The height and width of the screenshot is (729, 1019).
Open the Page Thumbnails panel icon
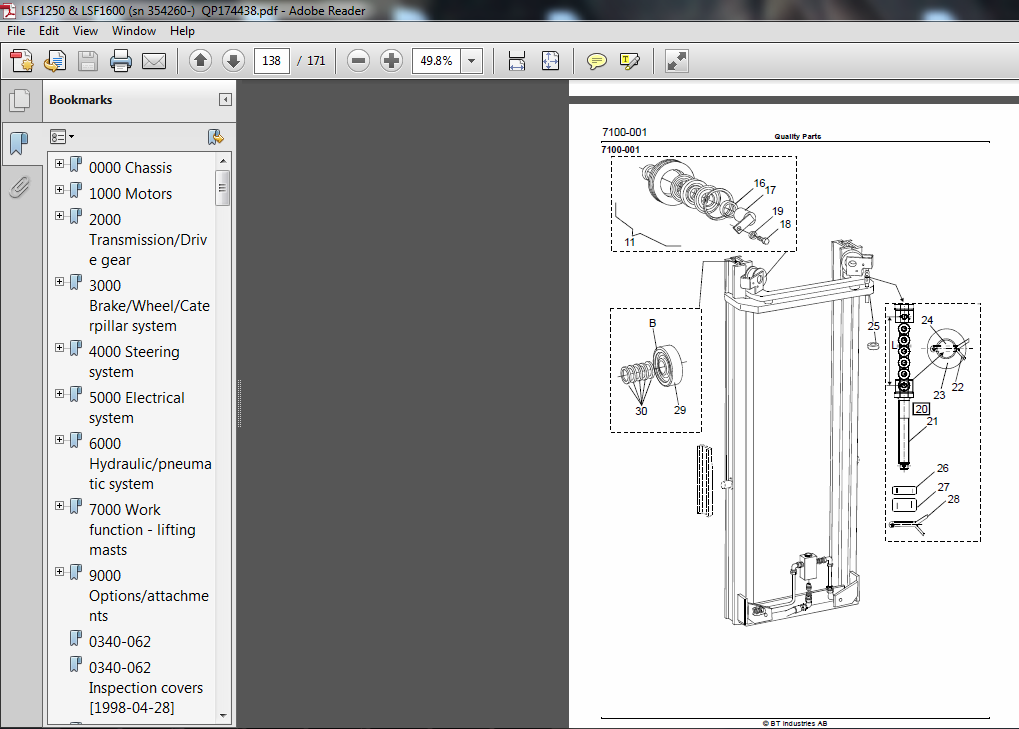pos(20,100)
